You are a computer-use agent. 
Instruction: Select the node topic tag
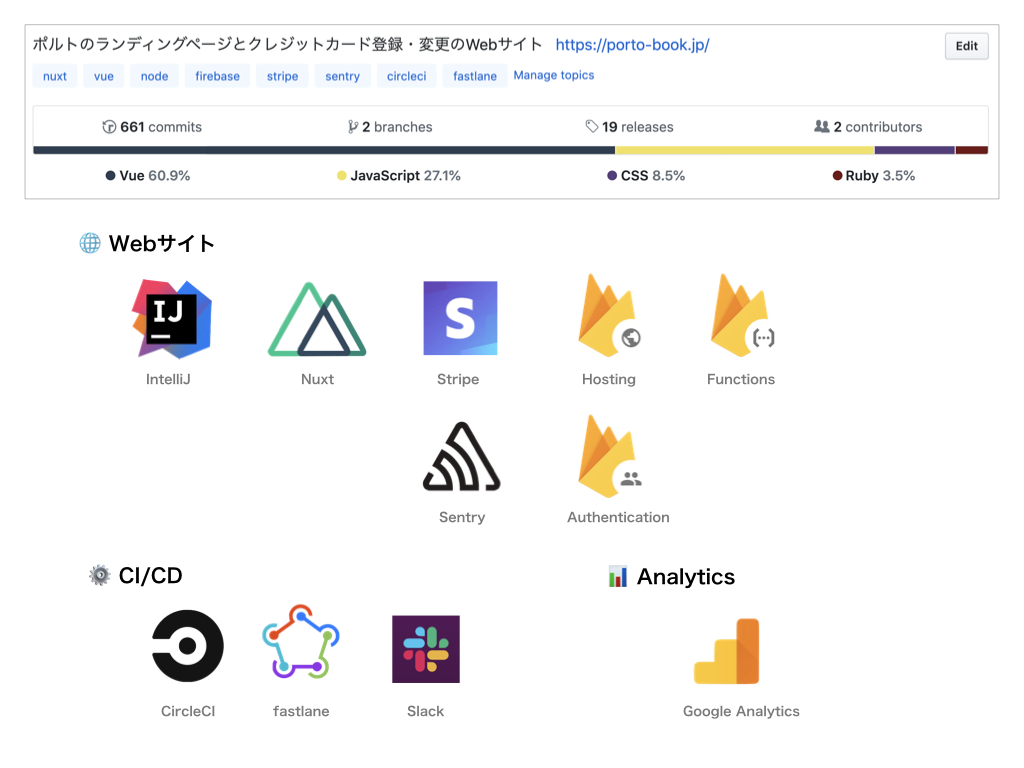coord(155,76)
